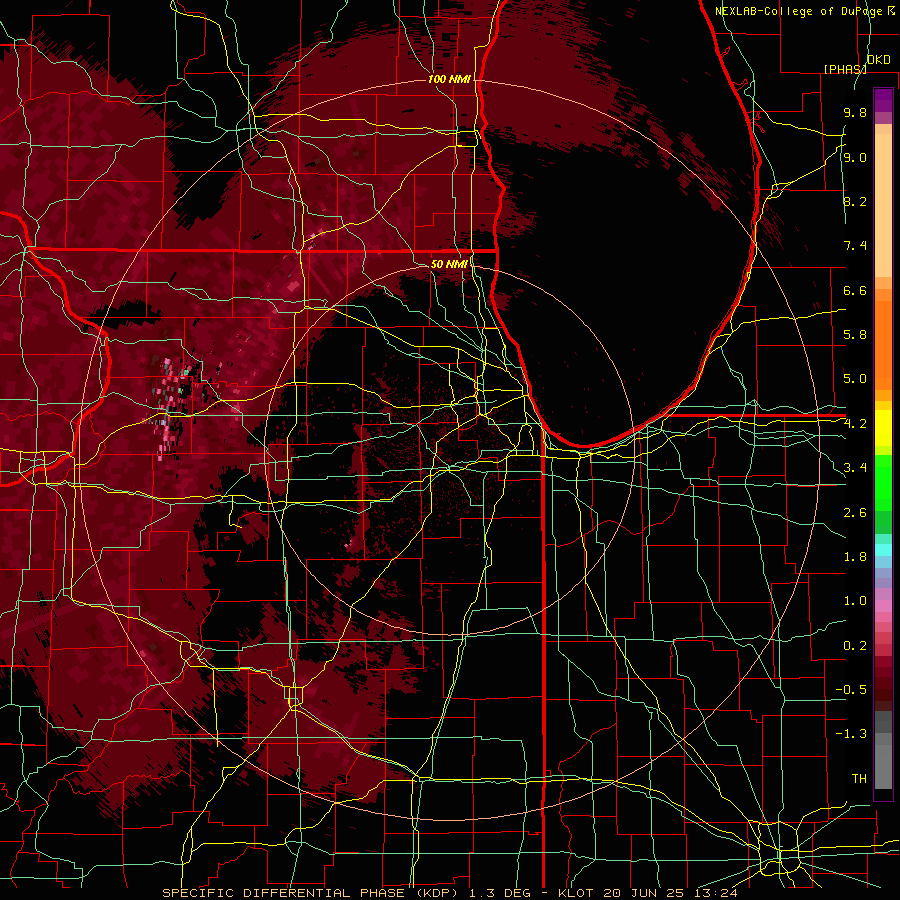Pick the bright green segment of color bar
900x900 pixels.
(883, 483)
